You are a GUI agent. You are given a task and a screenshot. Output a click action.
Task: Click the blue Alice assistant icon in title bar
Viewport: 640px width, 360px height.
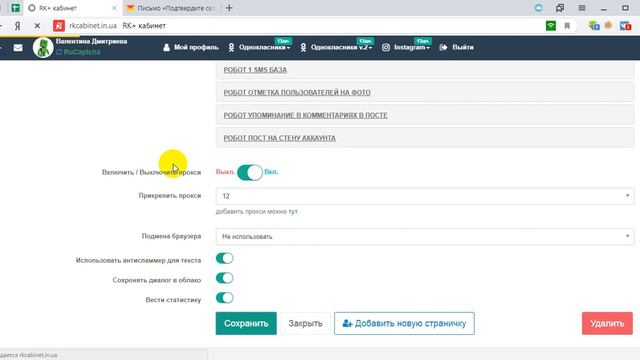pyautogui.click(x=539, y=8)
